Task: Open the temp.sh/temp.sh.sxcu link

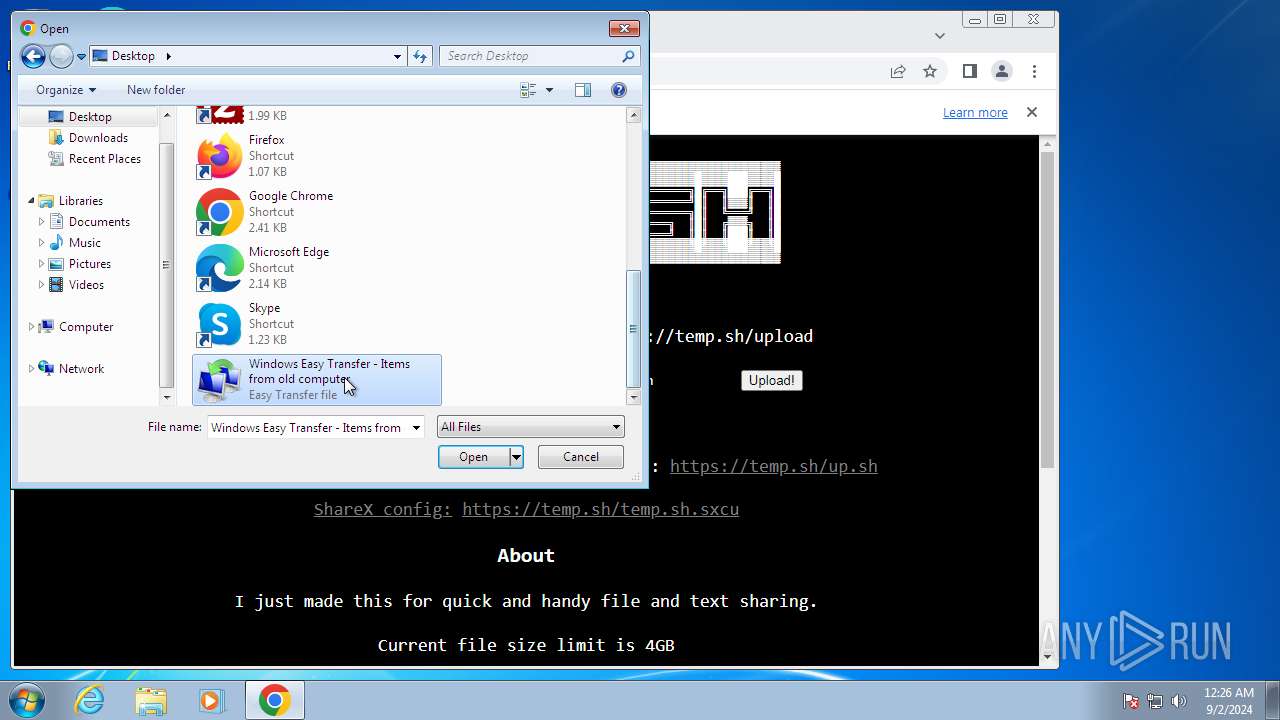Action: point(600,509)
